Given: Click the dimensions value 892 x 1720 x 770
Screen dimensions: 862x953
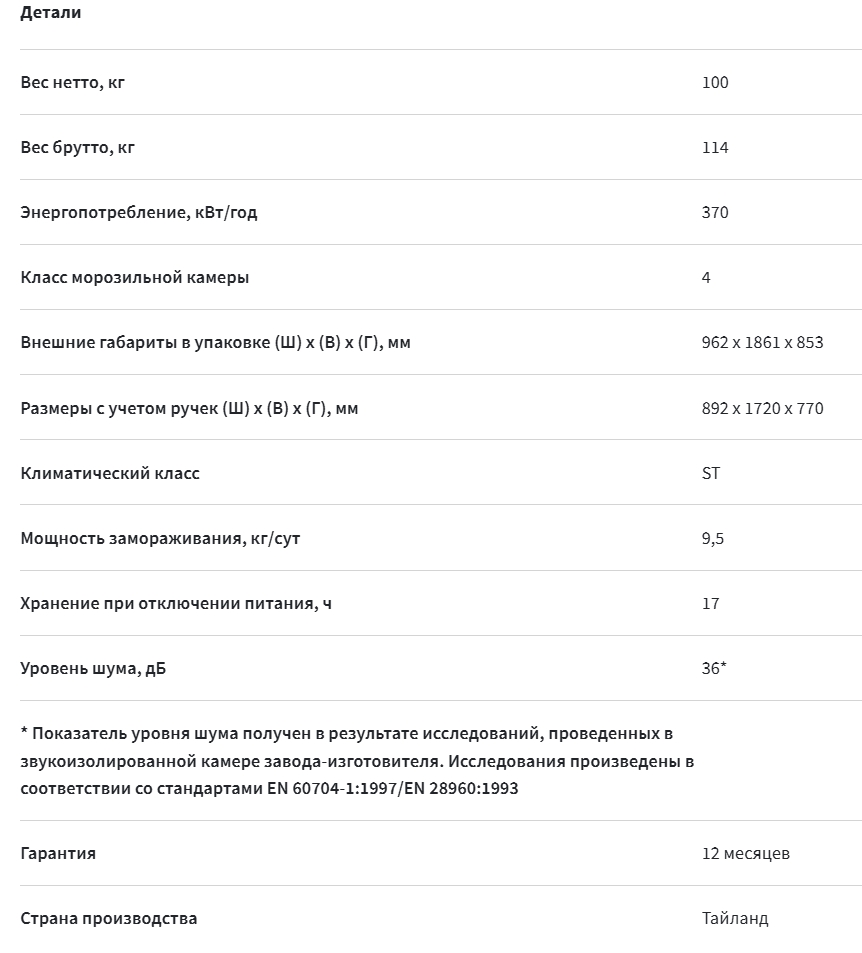Looking at the screenshot, I should point(762,408).
